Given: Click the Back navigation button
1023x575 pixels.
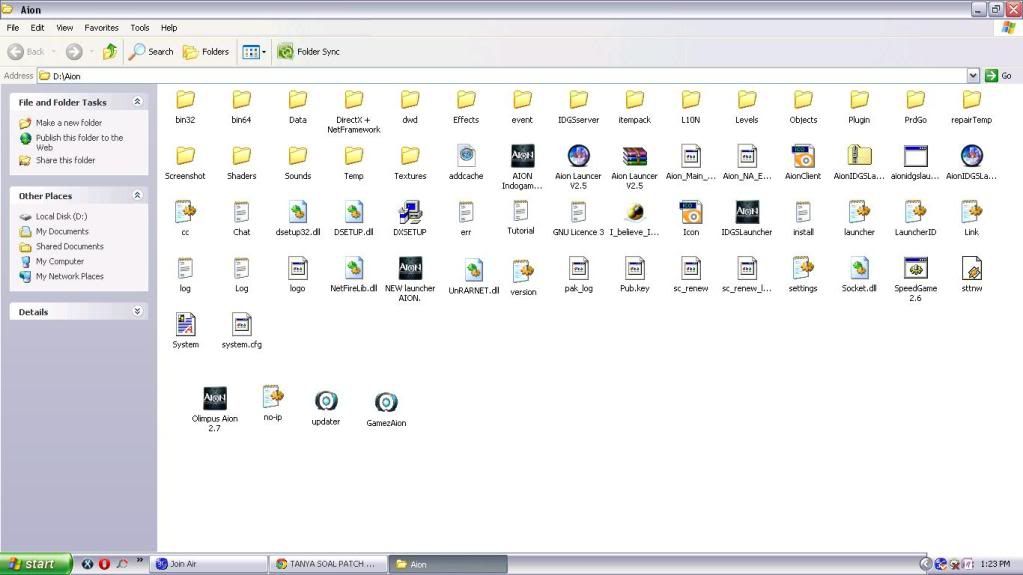Looking at the screenshot, I should pos(26,52).
